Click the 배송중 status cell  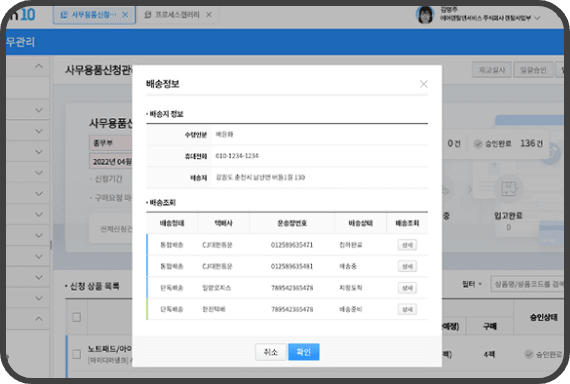pos(348,266)
